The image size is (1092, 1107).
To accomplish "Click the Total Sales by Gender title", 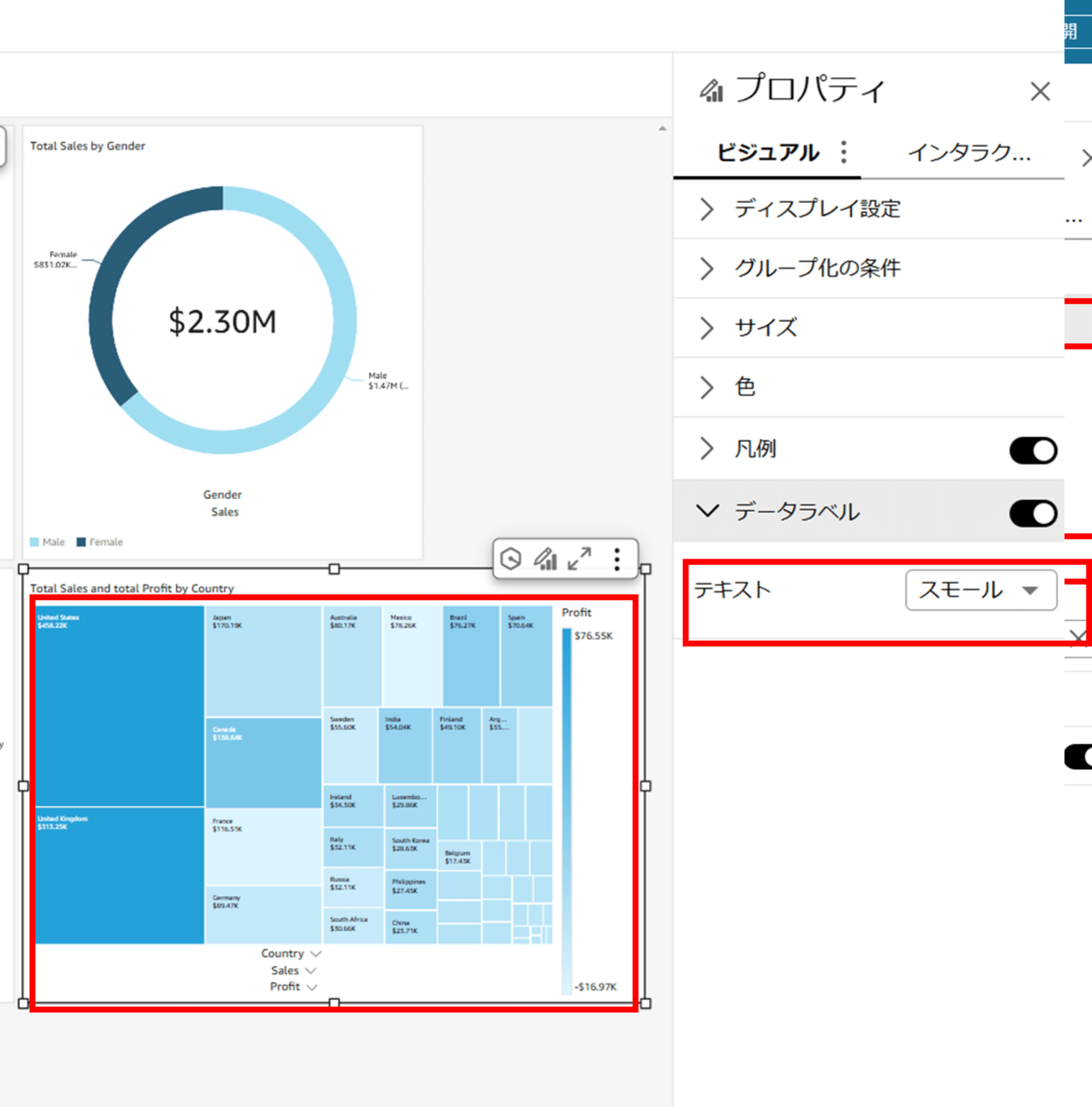I will 87,146.
